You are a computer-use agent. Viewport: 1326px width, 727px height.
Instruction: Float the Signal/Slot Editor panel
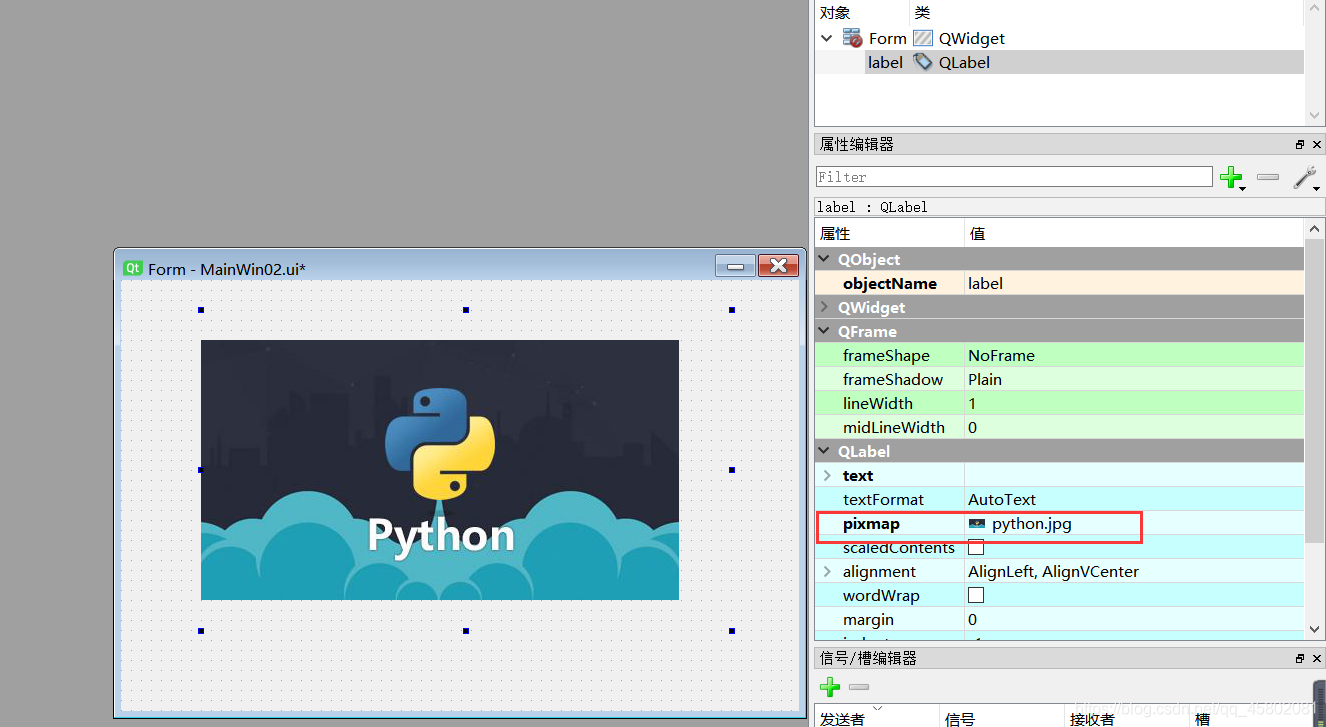1300,659
